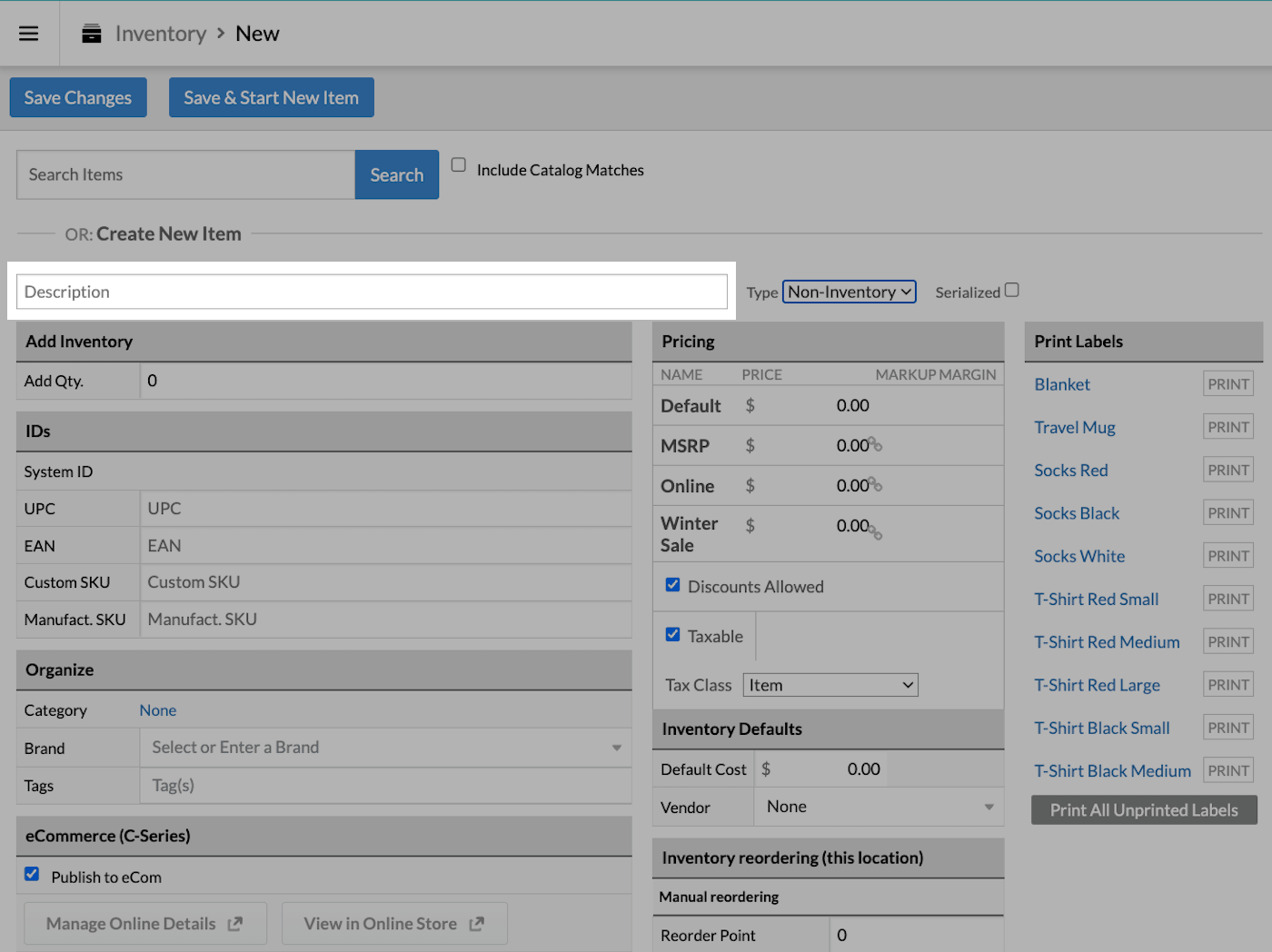1272x952 pixels.
Task: Print label for T-Shirt Black Medium
Action: pyautogui.click(x=1228, y=770)
